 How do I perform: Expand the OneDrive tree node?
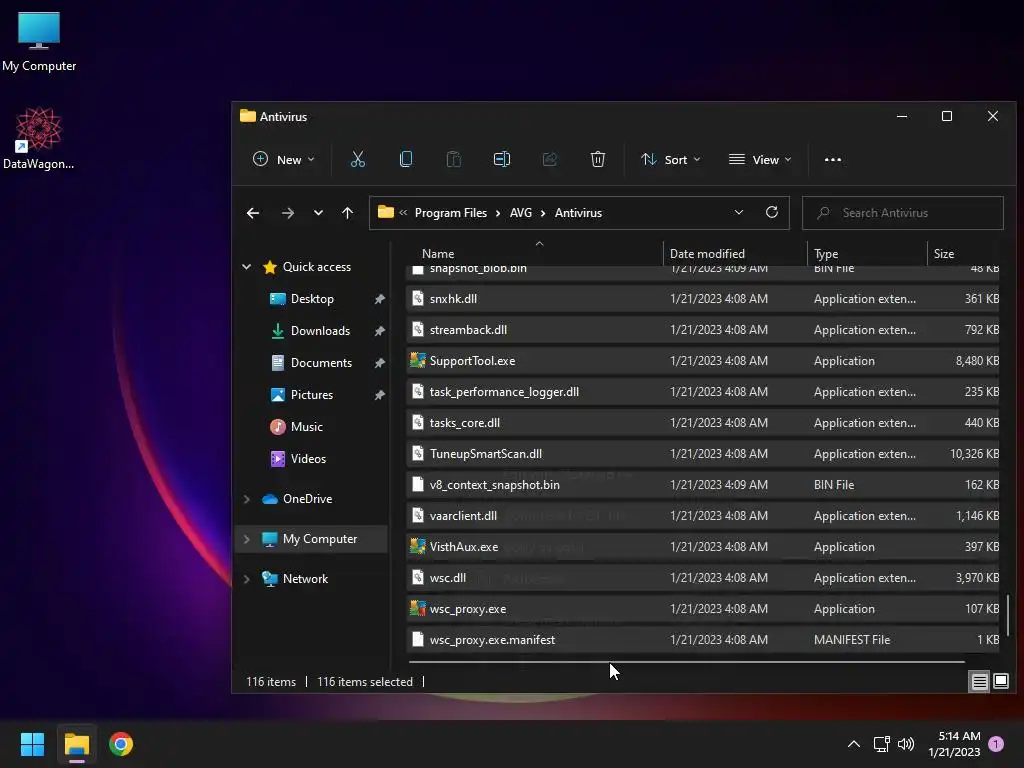click(247, 499)
